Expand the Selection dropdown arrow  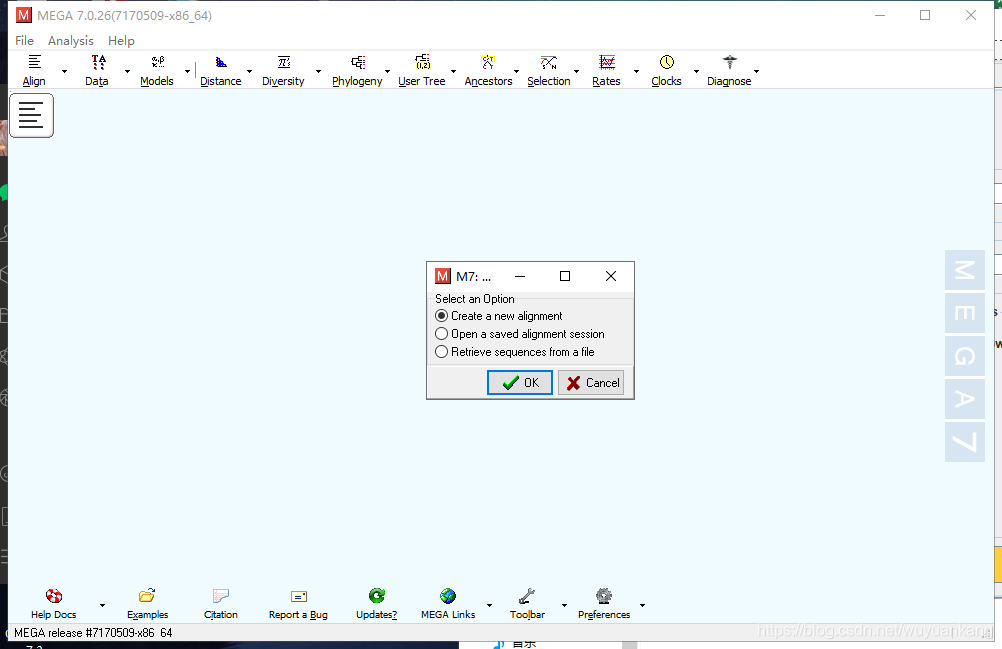576,72
